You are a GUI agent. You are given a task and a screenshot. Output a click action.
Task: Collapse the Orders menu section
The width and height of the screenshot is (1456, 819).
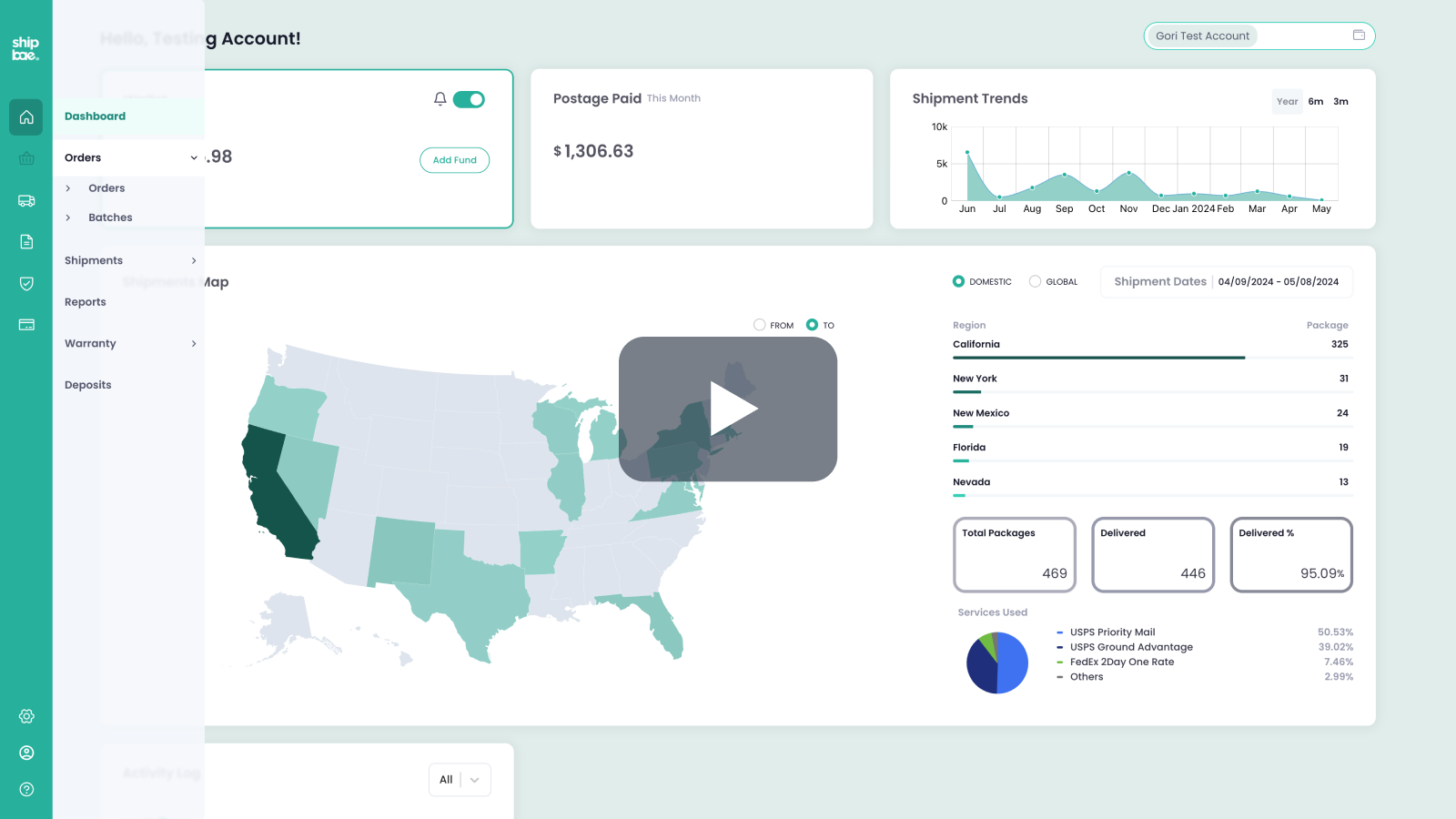[194, 158]
